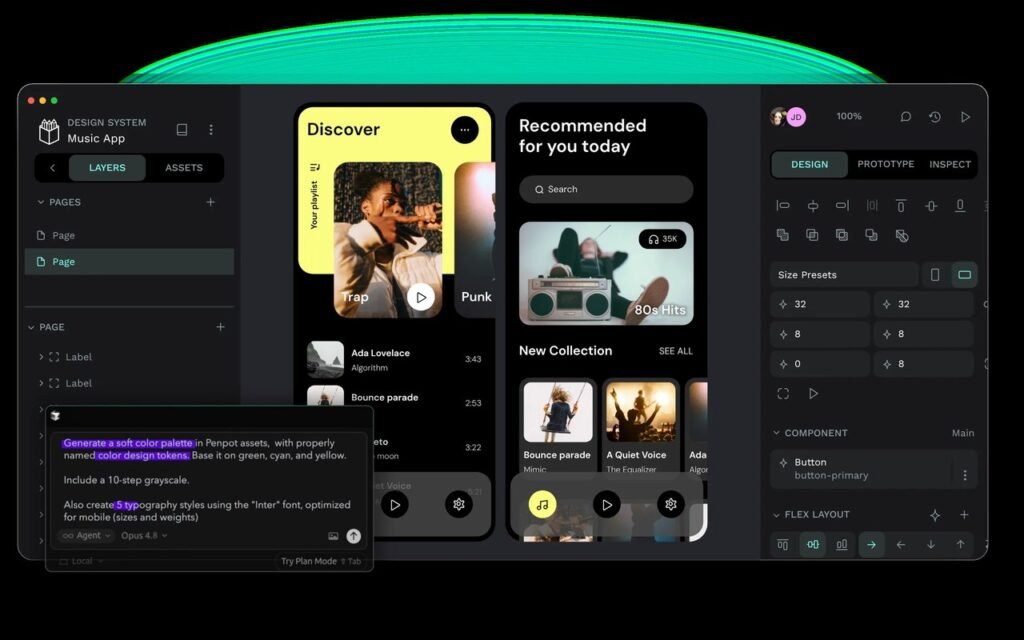Switch to the PROTOTYPE tab
Image resolution: width=1024 pixels, height=640 pixels.
click(886, 165)
